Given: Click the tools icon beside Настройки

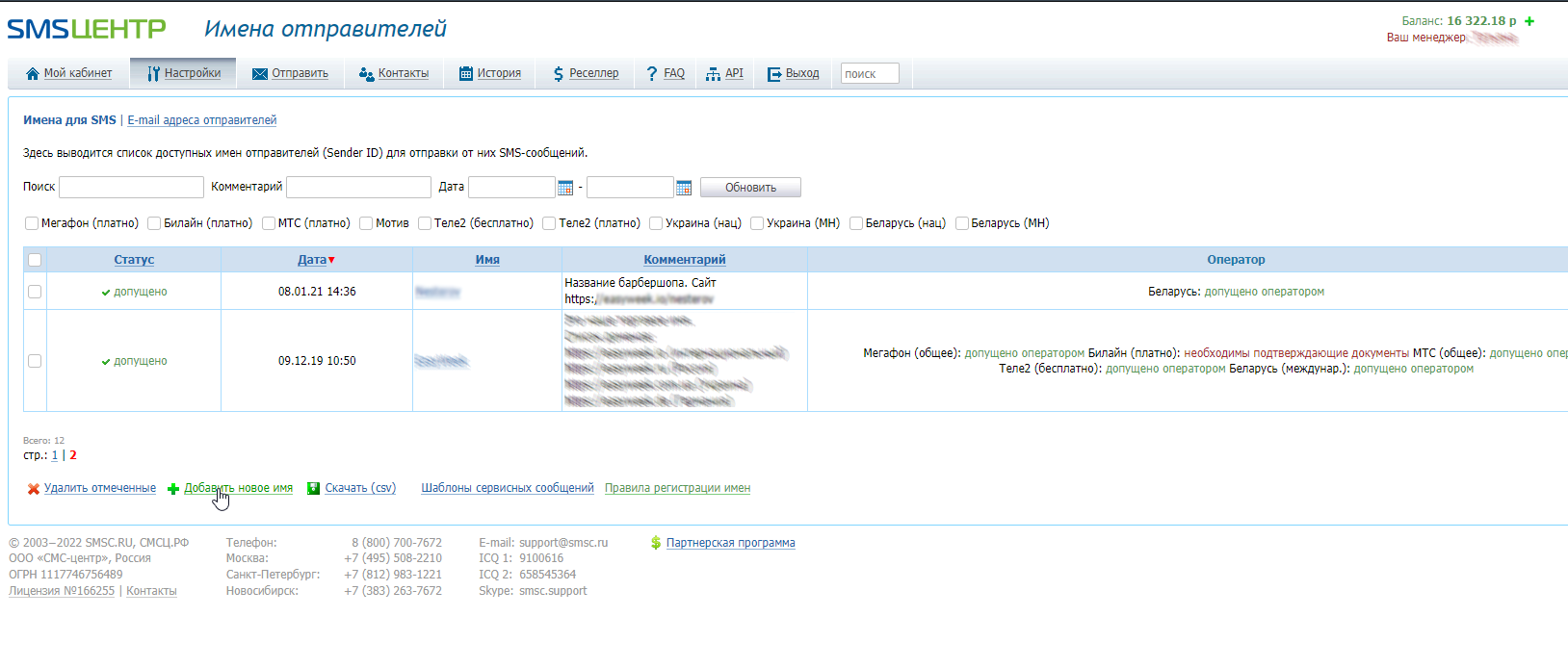Looking at the screenshot, I should click(153, 74).
